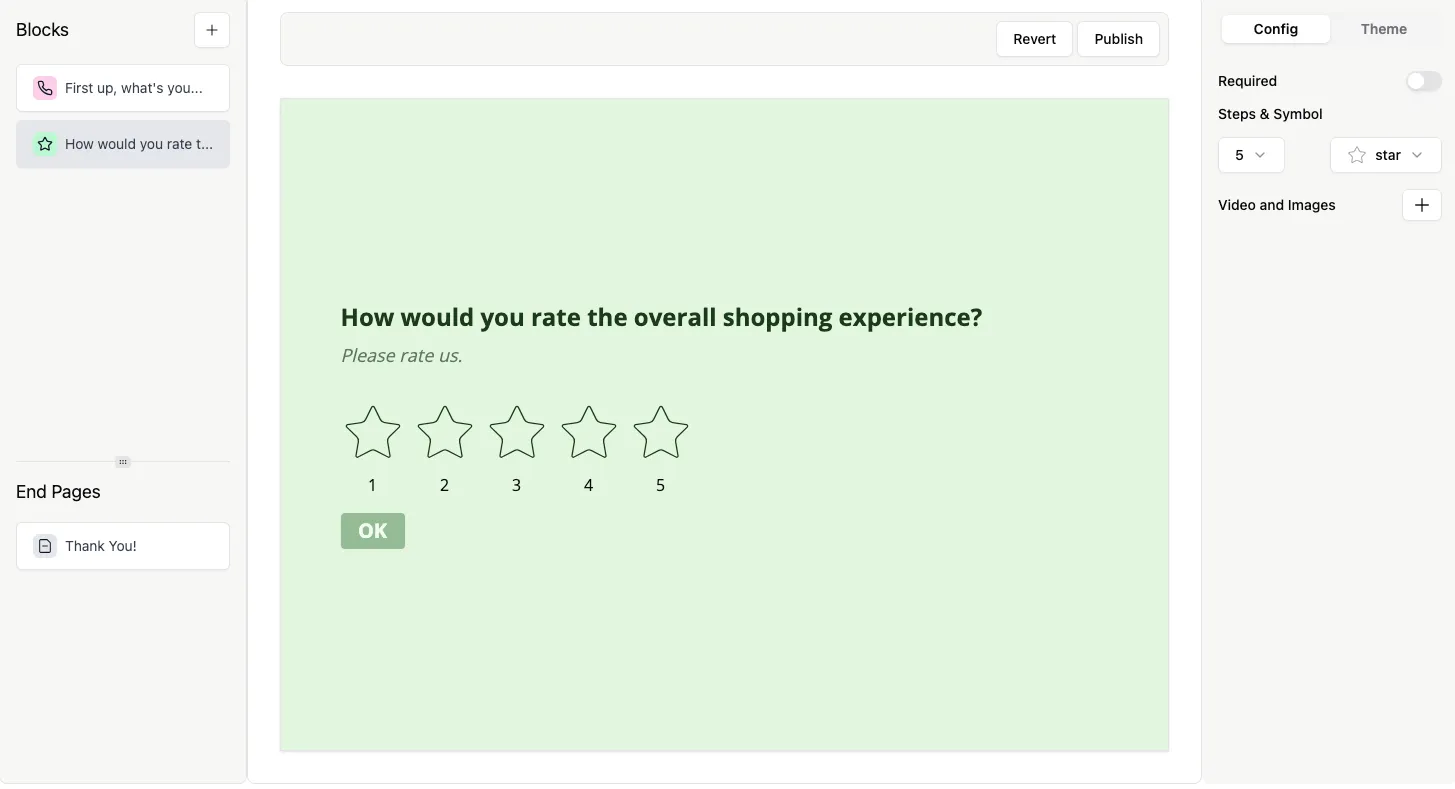
Task: Click the drag handle between Blocks and End Pages
Action: 122,461
